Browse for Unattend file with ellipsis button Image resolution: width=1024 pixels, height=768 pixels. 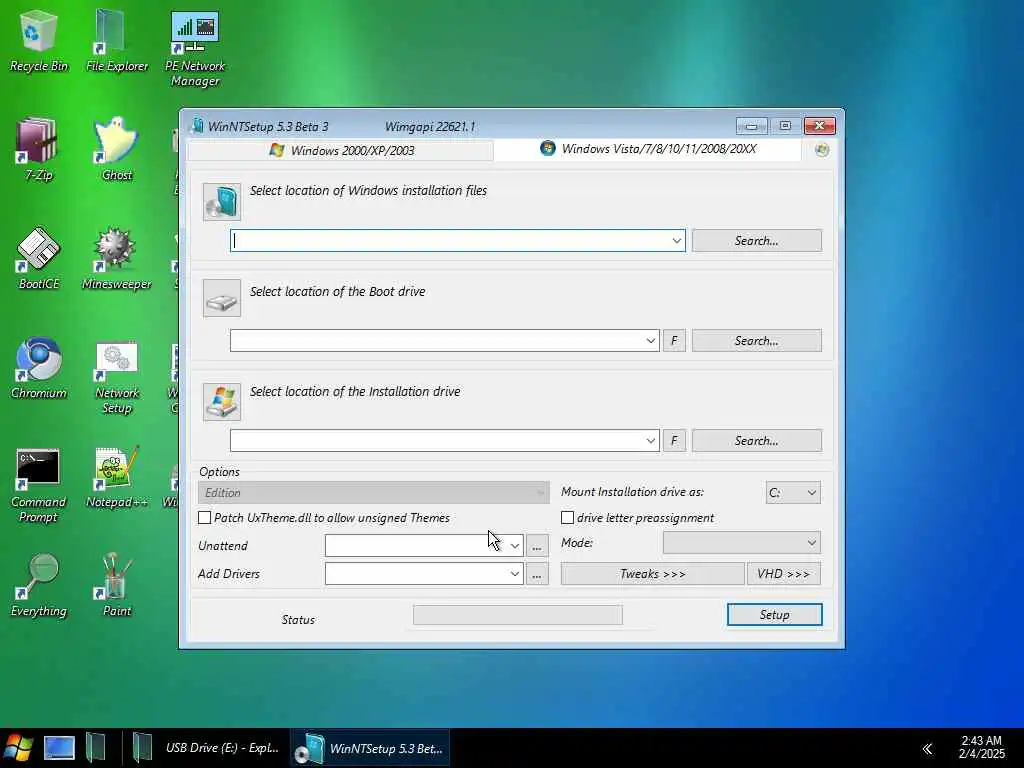(537, 546)
